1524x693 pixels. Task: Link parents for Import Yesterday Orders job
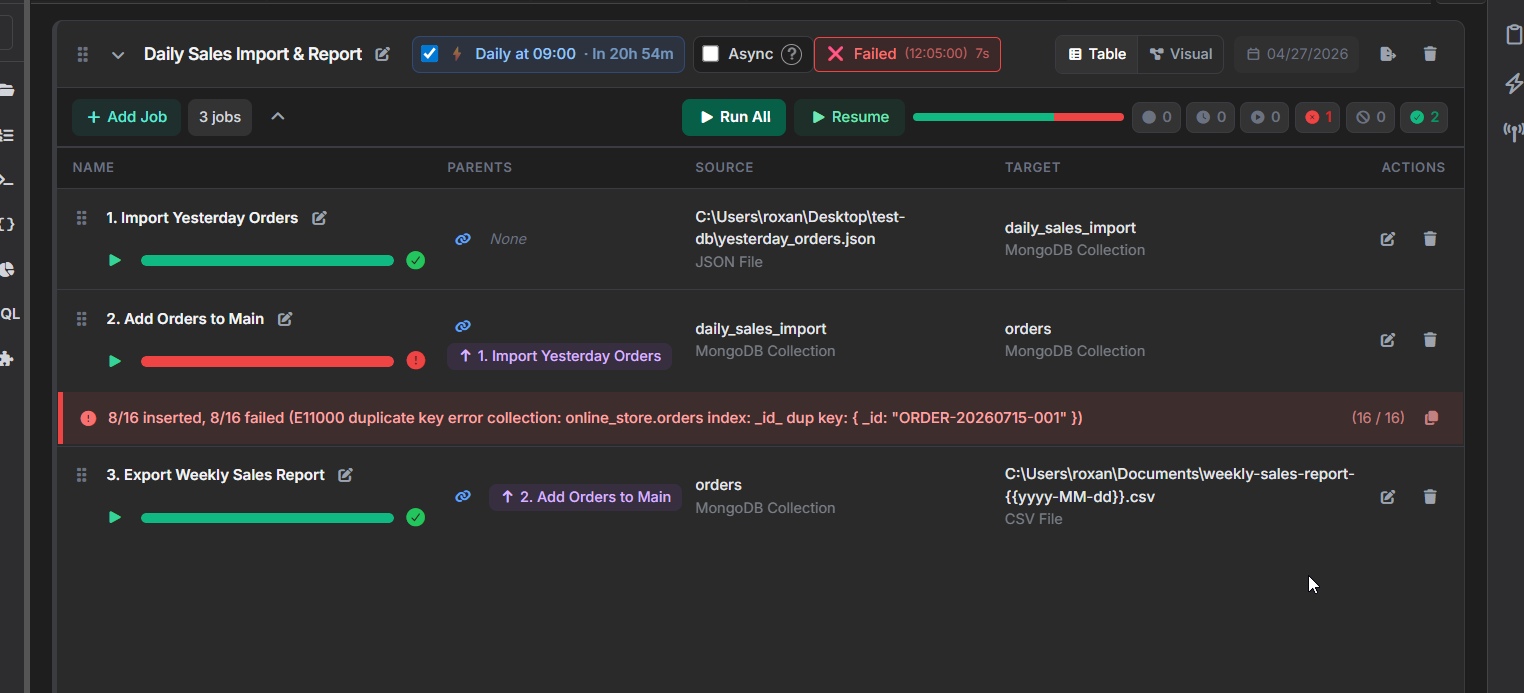click(463, 239)
